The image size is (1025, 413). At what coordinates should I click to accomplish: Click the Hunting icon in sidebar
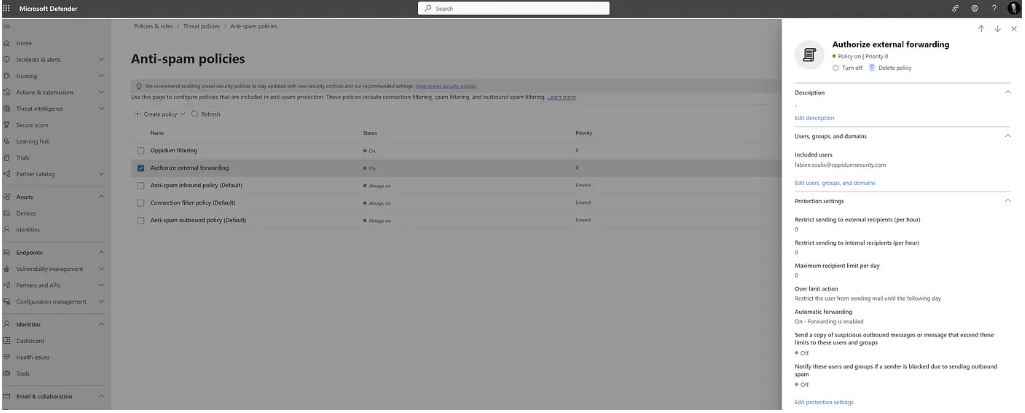7,76
